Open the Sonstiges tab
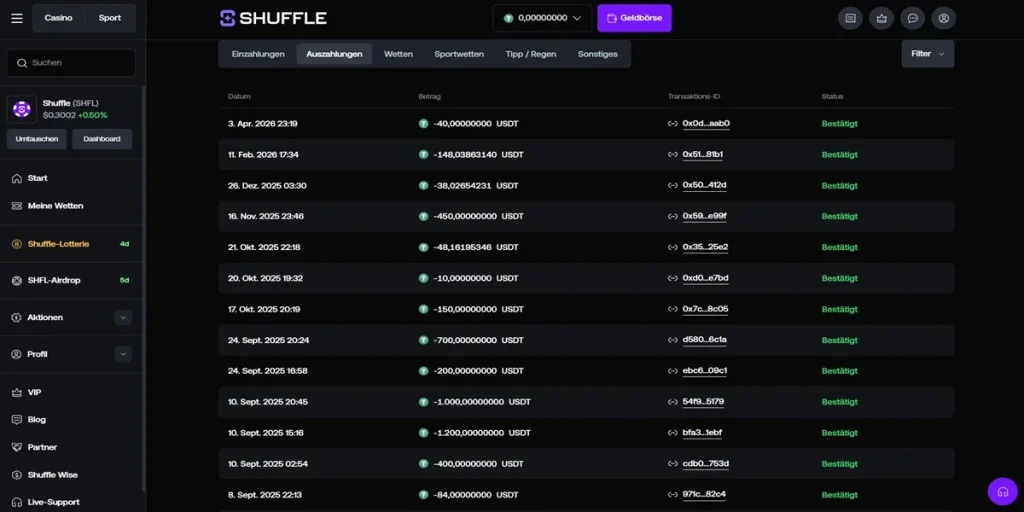1024x512 pixels. [598, 54]
